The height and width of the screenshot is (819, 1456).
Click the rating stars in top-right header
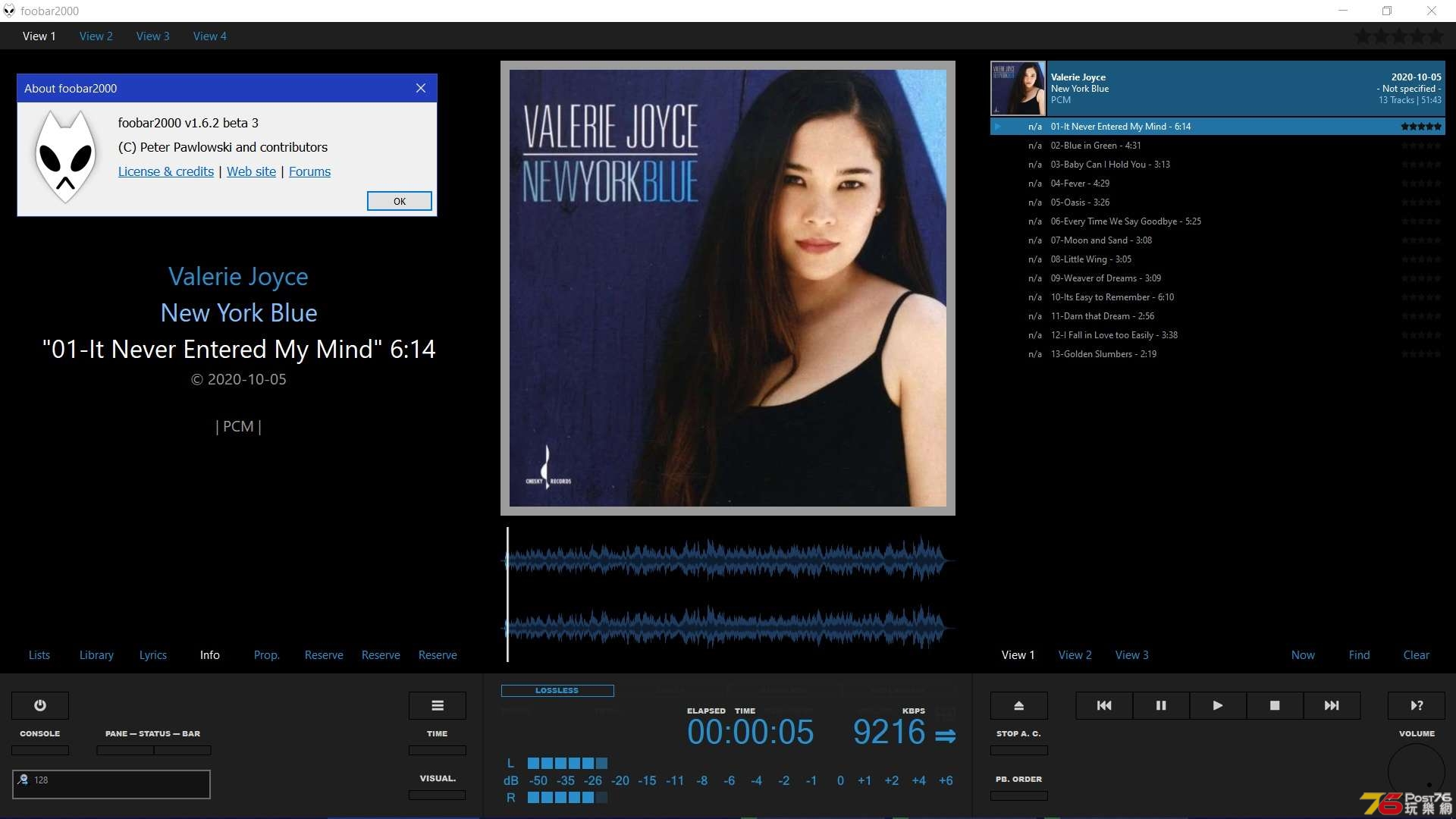(x=1400, y=36)
